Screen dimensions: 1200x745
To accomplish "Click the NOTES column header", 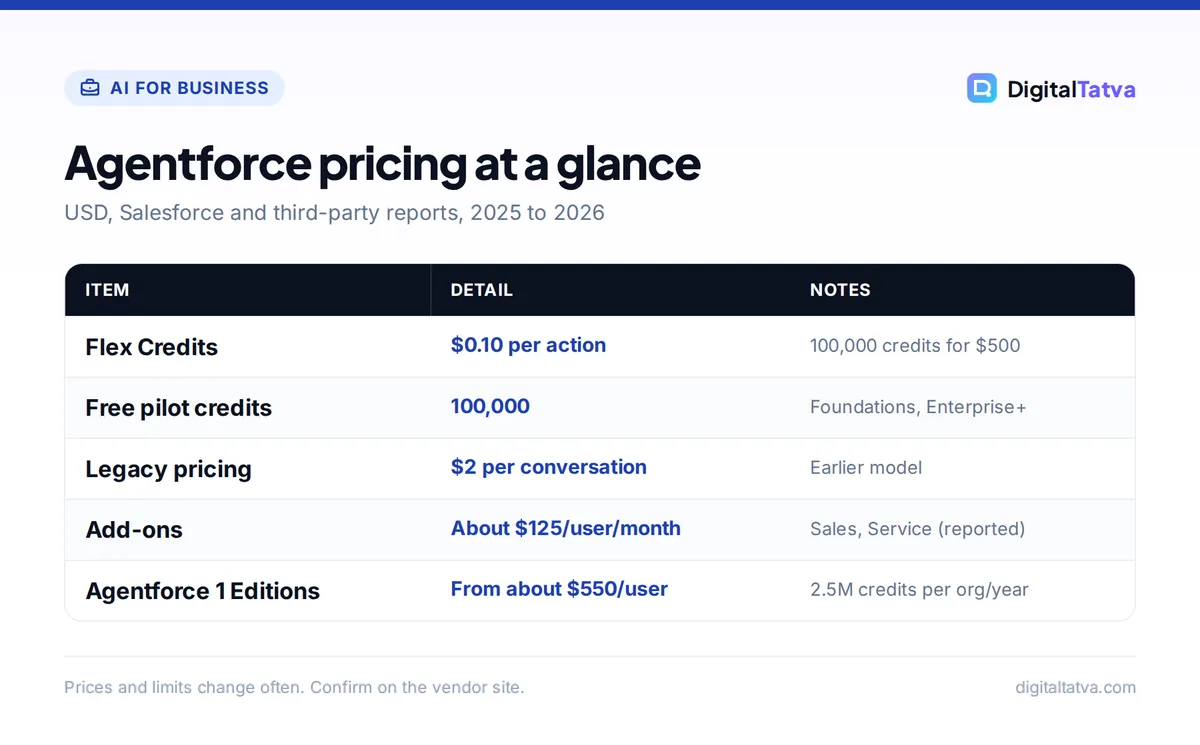I will pos(840,290).
